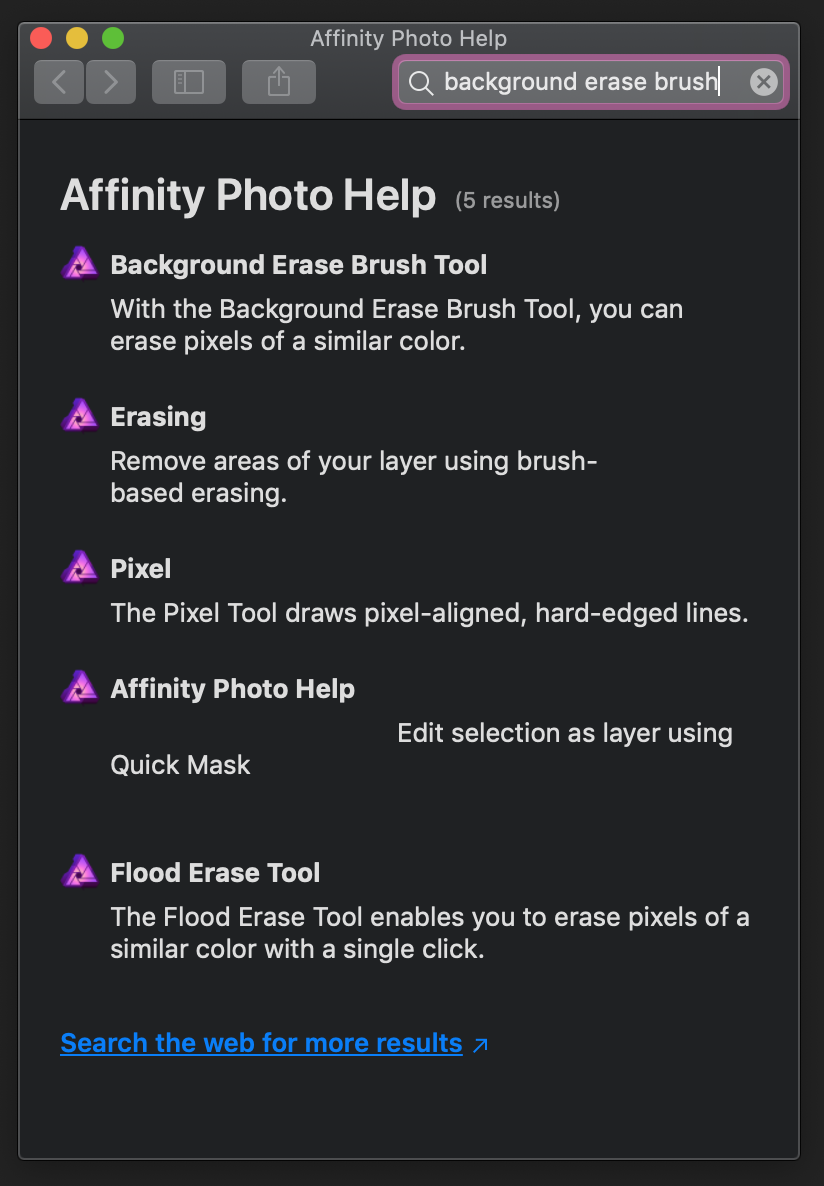Click the Affinity icon beside Background Erase Brush Tool
This screenshot has width=824, height=1186.
click(x=79, y=264)
